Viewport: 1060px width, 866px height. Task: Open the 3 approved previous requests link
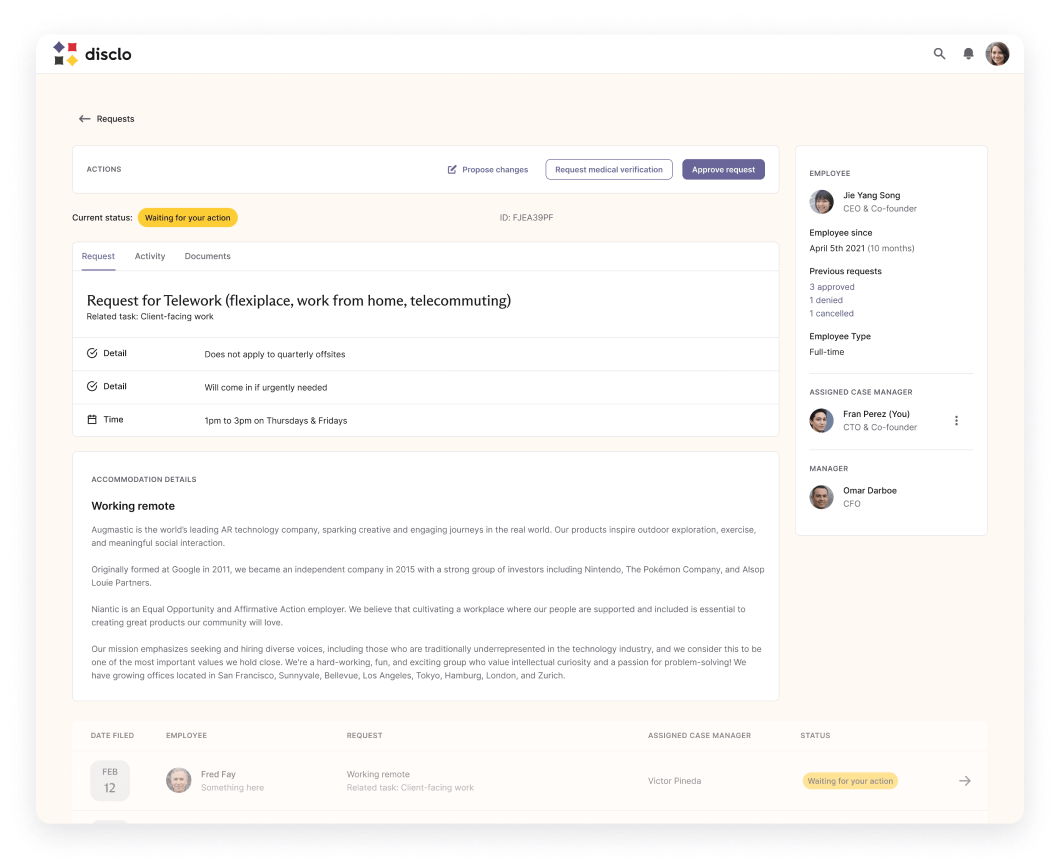(x=832, y=287)
